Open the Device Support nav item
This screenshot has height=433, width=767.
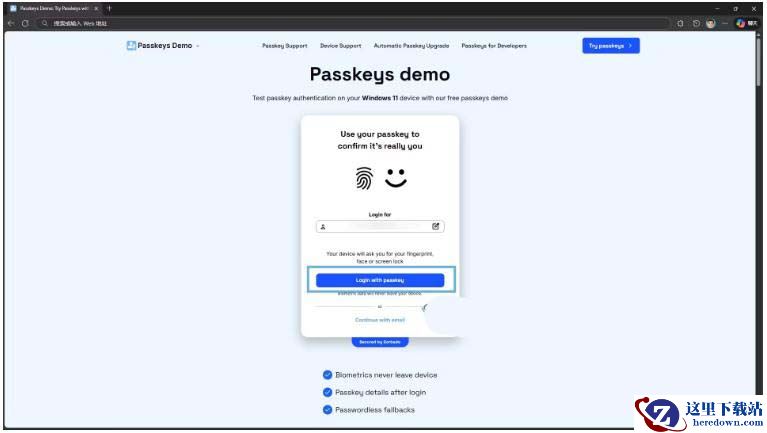tap(340, 46)
